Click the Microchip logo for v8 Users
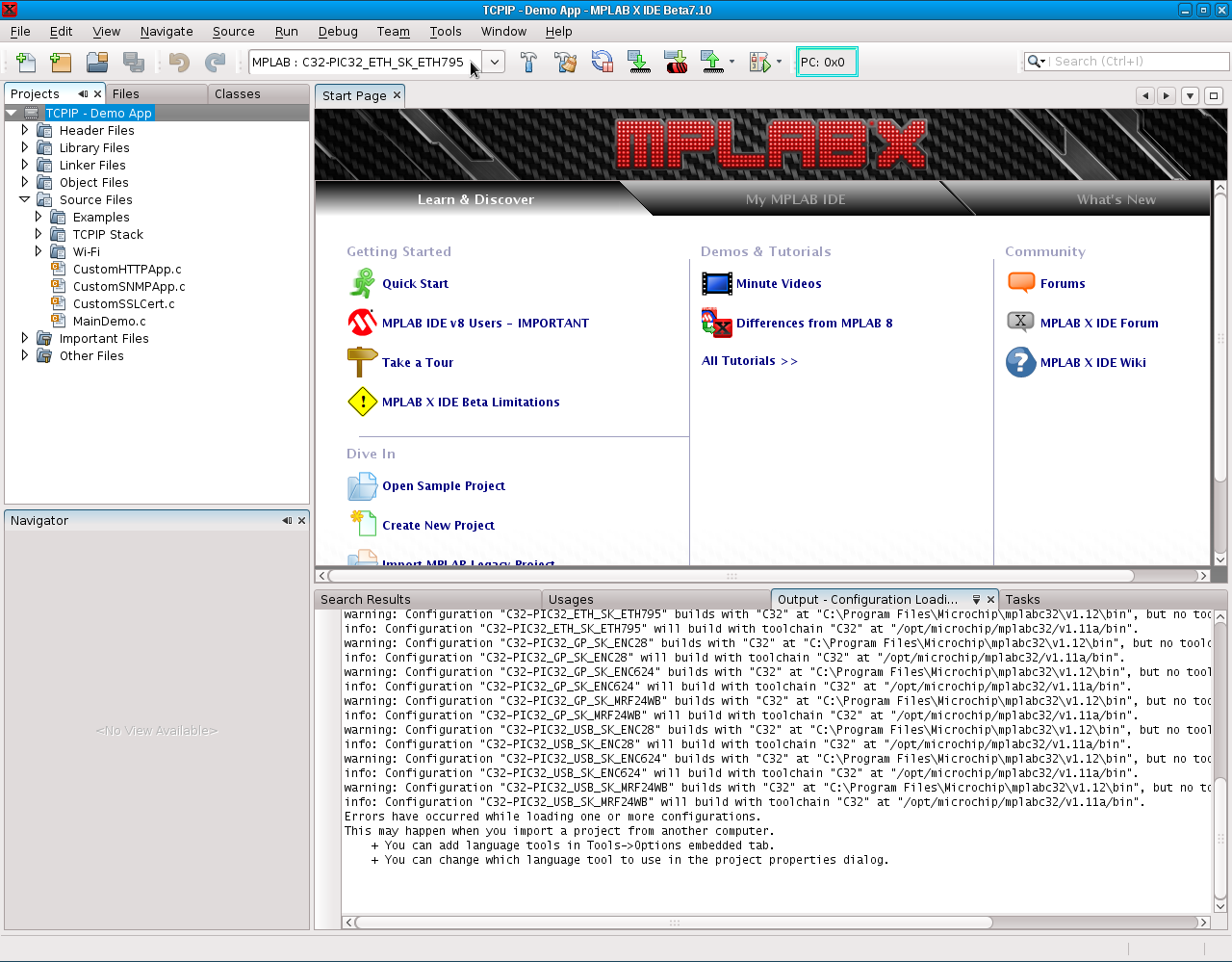The height and width of the screenshot is (962, 1232). coord(362,323)
